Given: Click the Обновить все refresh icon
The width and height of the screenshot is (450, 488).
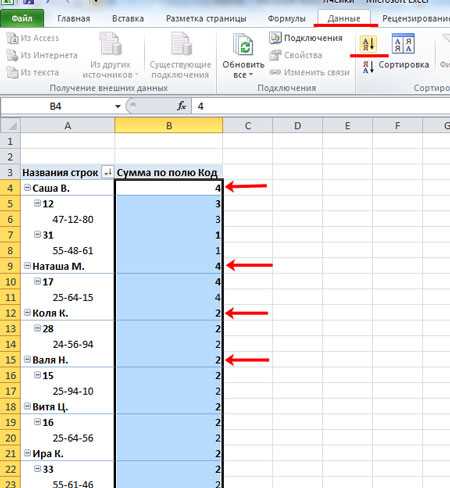Looking at the screenshot, I should click(244, 44).
